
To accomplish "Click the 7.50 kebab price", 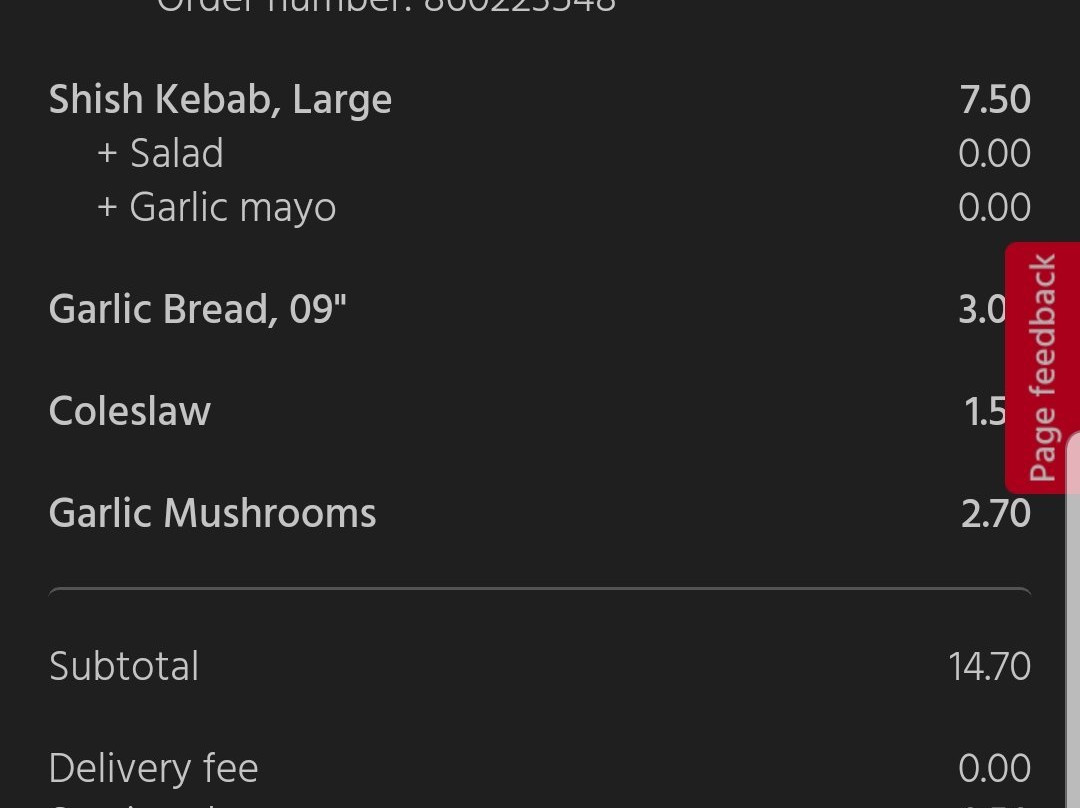I will coord(995,99).
